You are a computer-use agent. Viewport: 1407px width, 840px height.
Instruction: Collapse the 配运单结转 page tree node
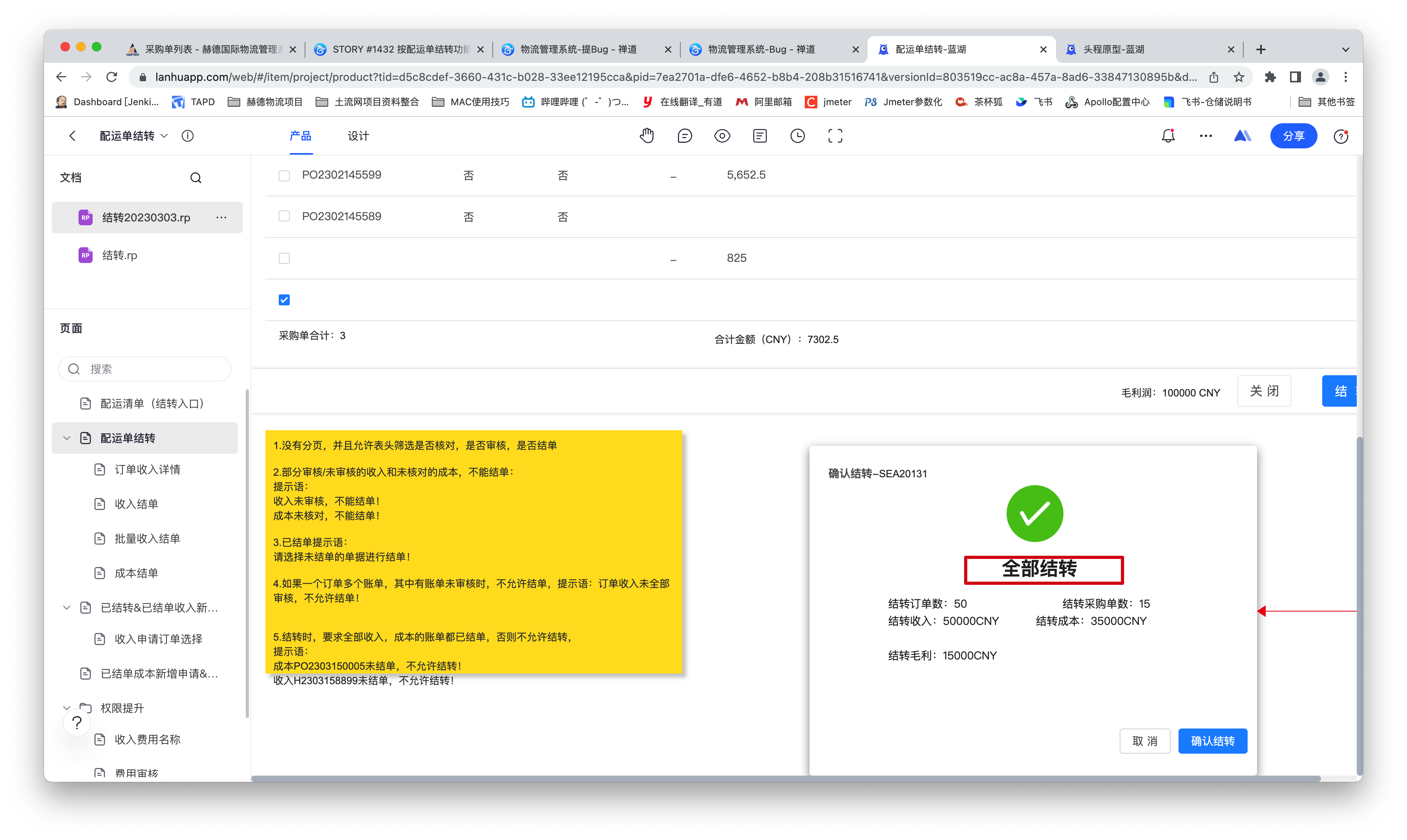(67, 438)
